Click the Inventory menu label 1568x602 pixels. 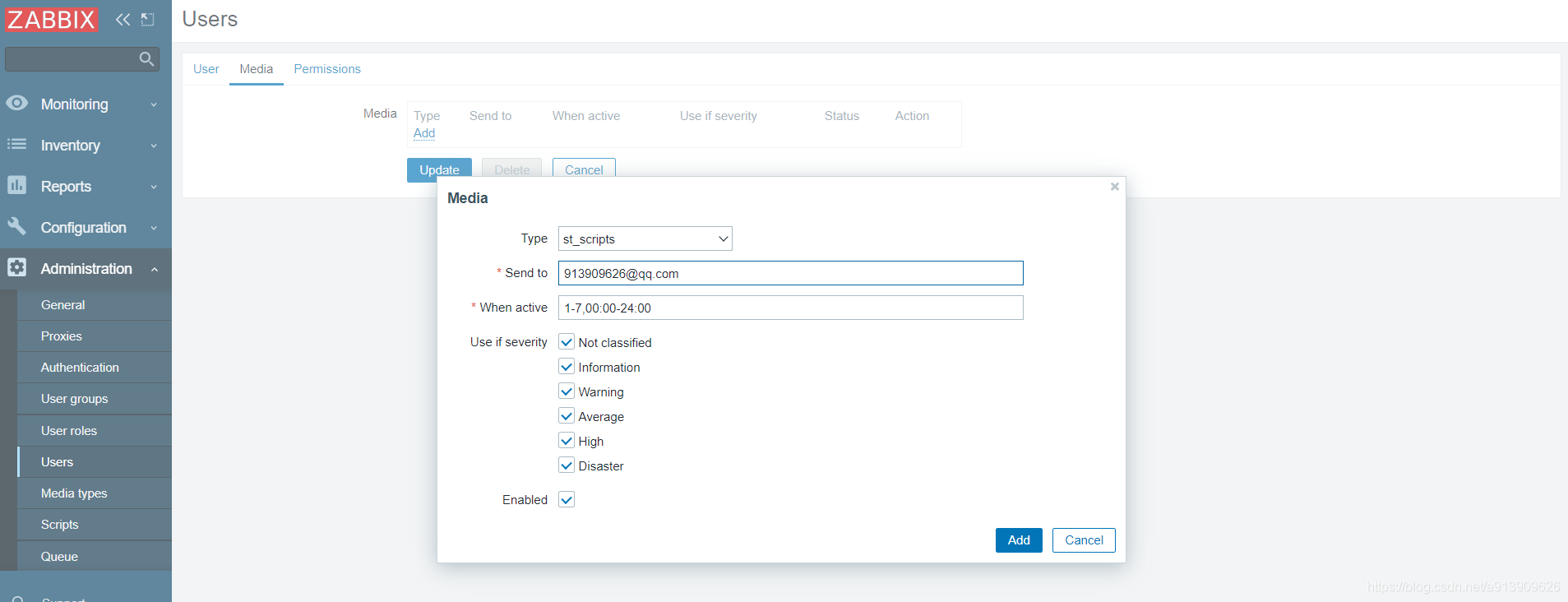pyautogui.click(x=71, y=146)
